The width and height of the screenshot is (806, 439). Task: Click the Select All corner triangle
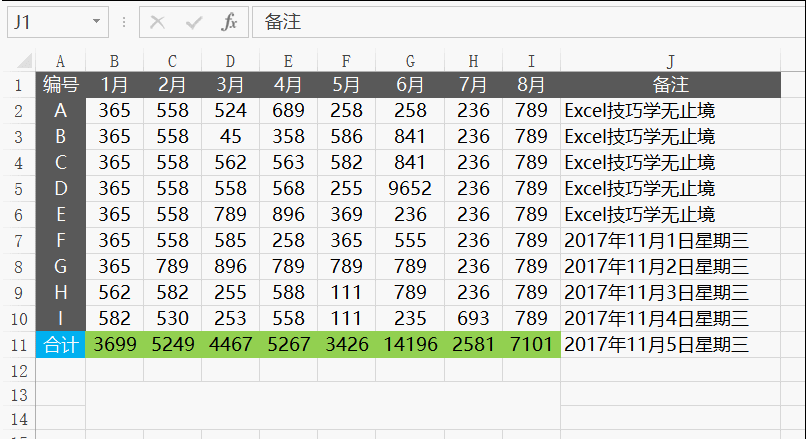click(24, 61)
